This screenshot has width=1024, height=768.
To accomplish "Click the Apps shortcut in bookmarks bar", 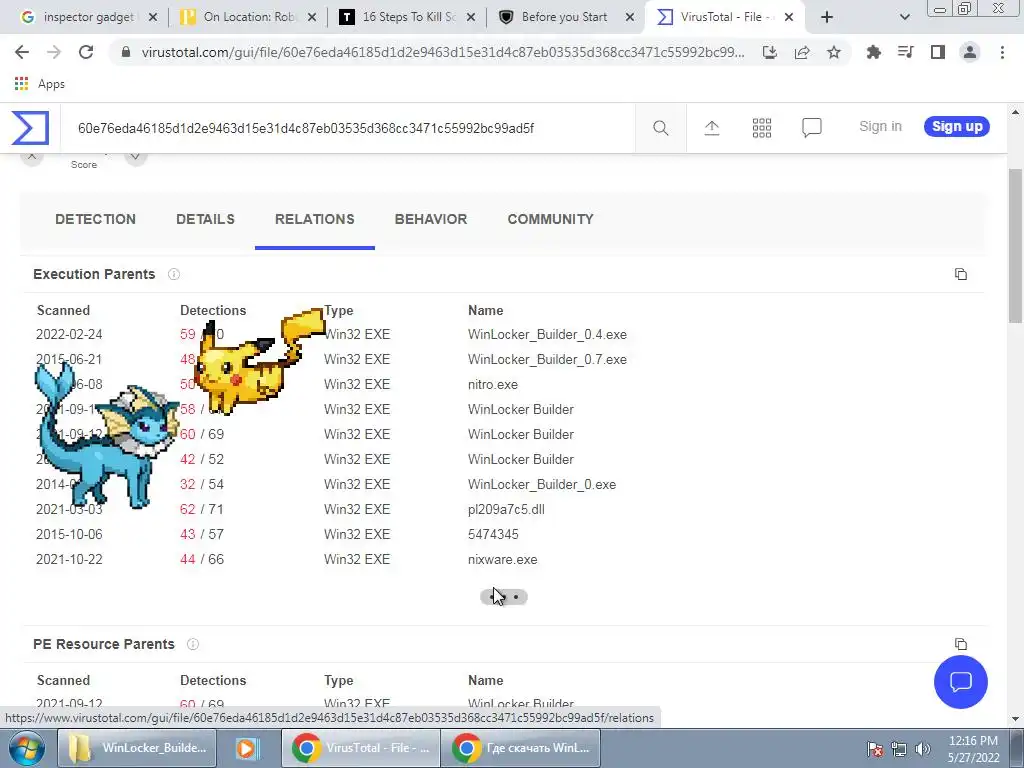I will pyautogui.click(x=39, y=84).
